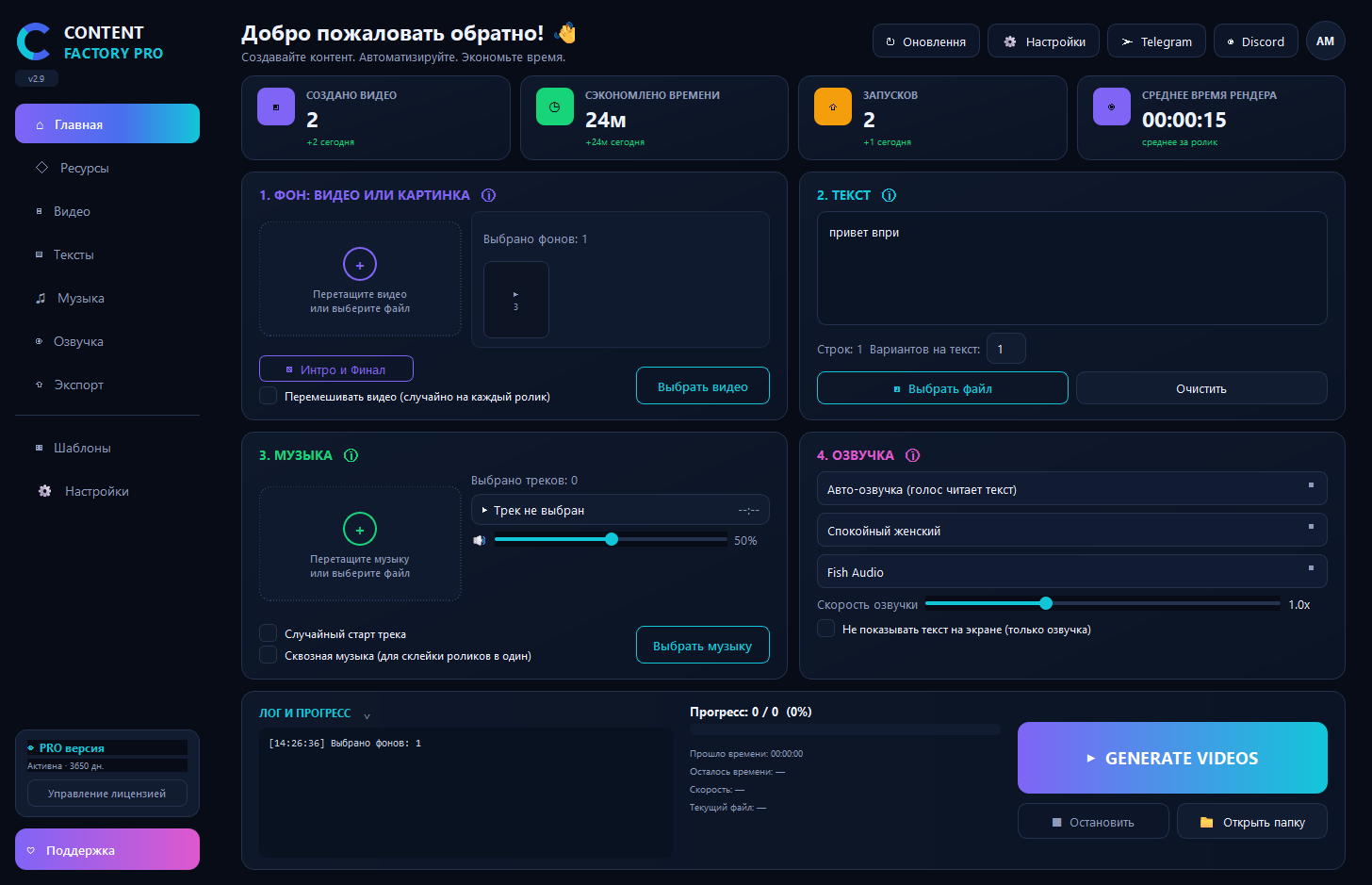Open Ресурсы in the sidebar
Image resolution: width=1372 pixels, height=885 pixels.
click(x=107, y=168)
